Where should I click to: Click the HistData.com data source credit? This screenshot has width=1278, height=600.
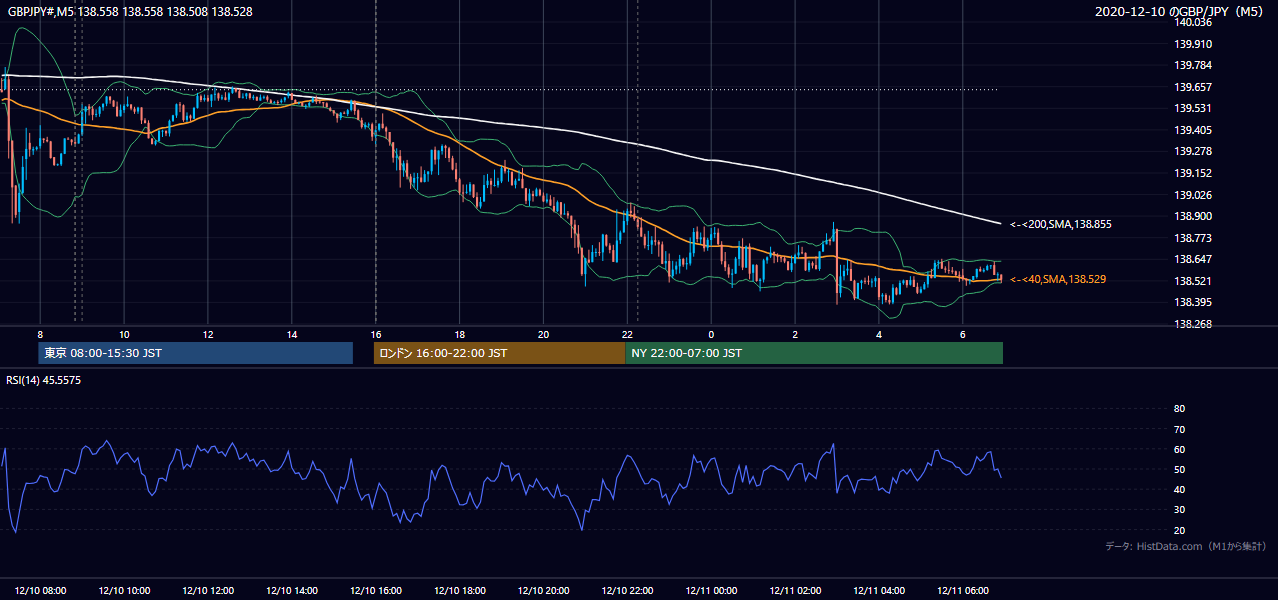[x=1186, y=546]
